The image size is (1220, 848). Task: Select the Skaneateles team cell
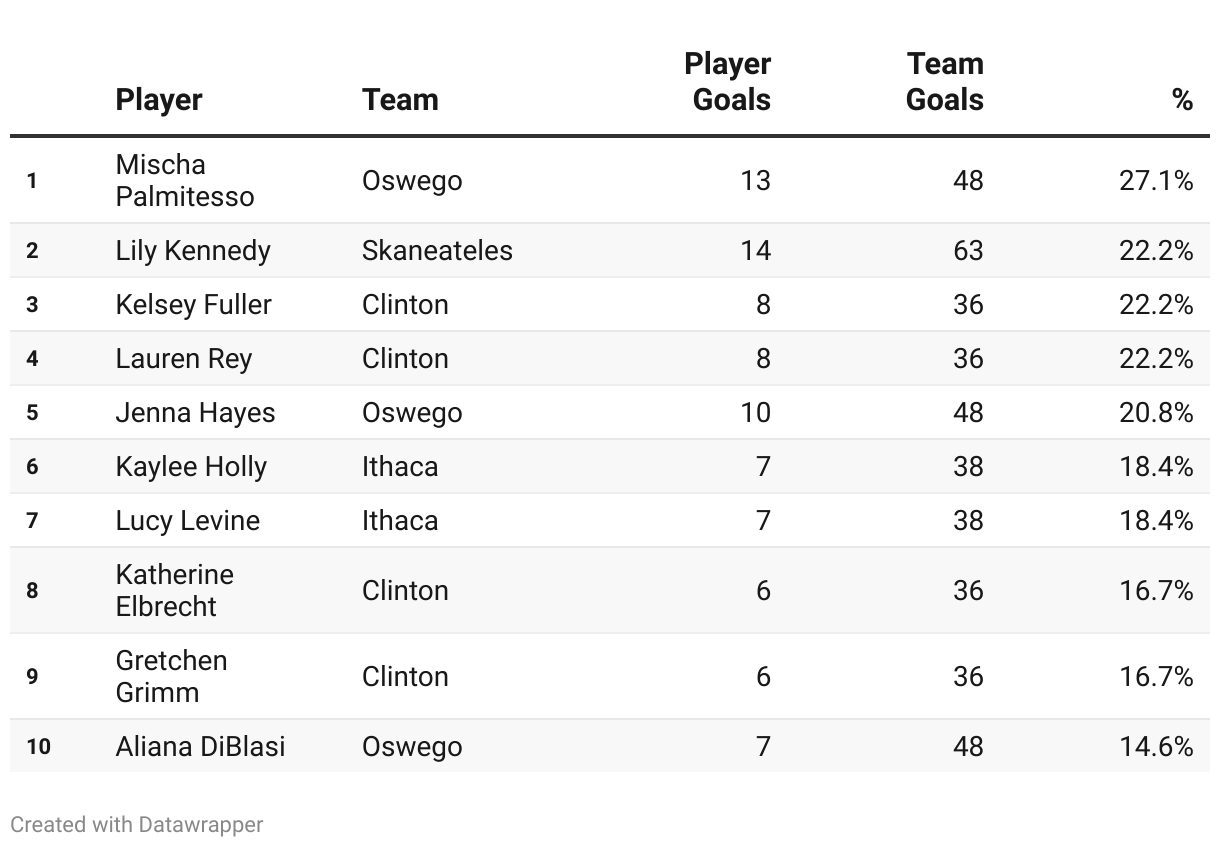437,250
